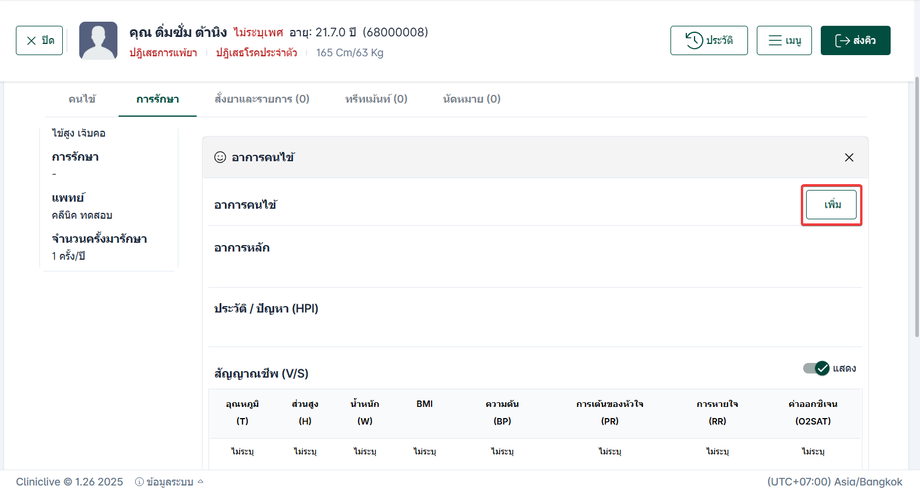Screen dimensions: 920x489
Task: Expand ข้อมูลระบบ in footer
Action: pos(170,482)
